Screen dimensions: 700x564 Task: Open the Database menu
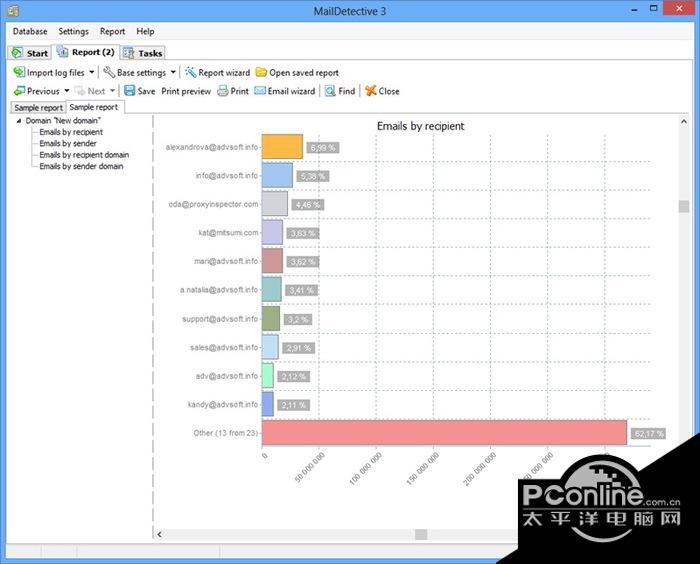[30, 31]
